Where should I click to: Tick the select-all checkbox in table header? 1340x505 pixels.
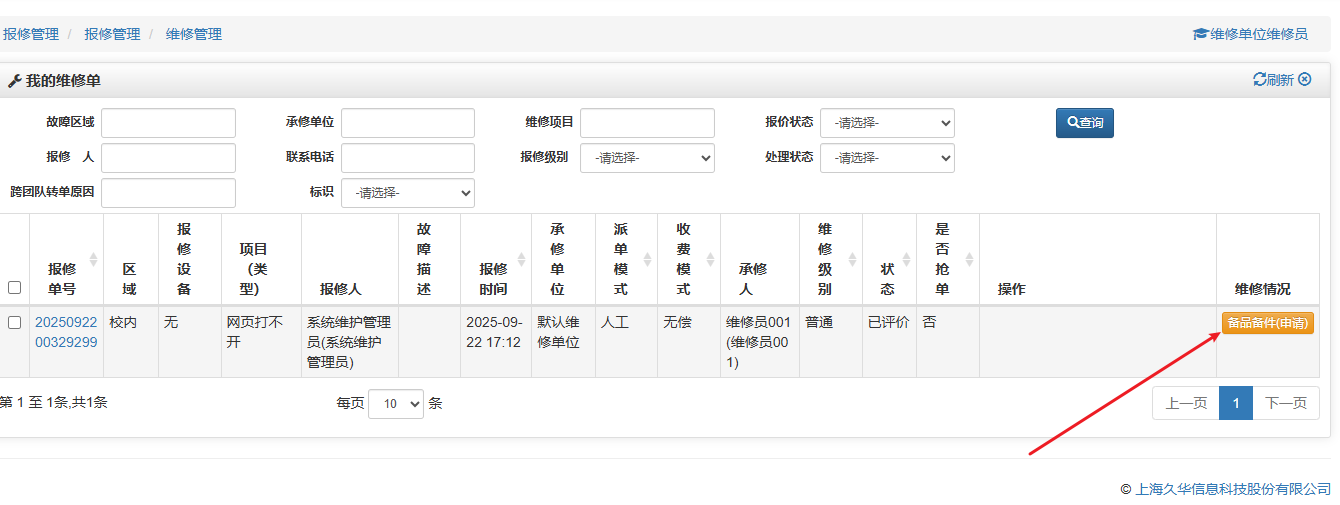(x=14, y=288)
